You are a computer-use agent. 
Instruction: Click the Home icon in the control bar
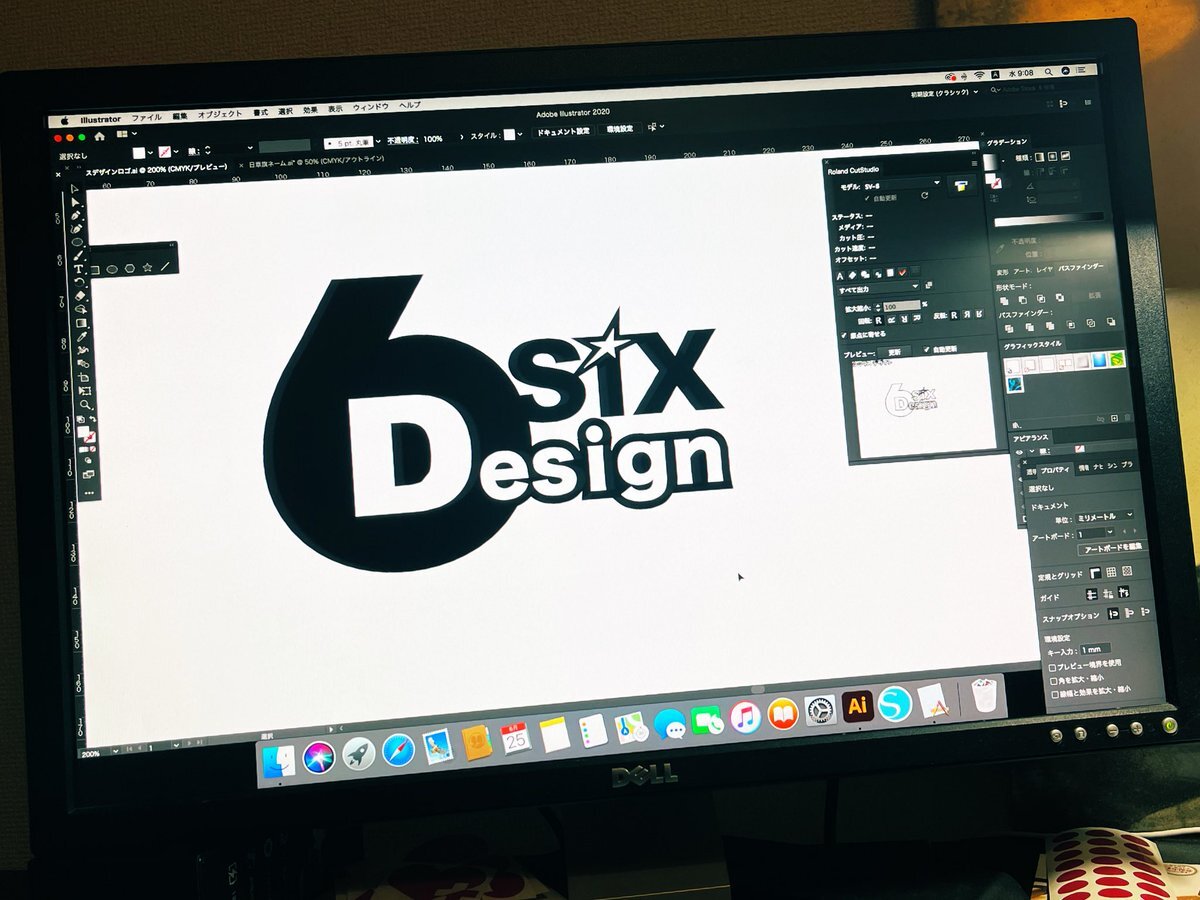(x=99, y=136)
